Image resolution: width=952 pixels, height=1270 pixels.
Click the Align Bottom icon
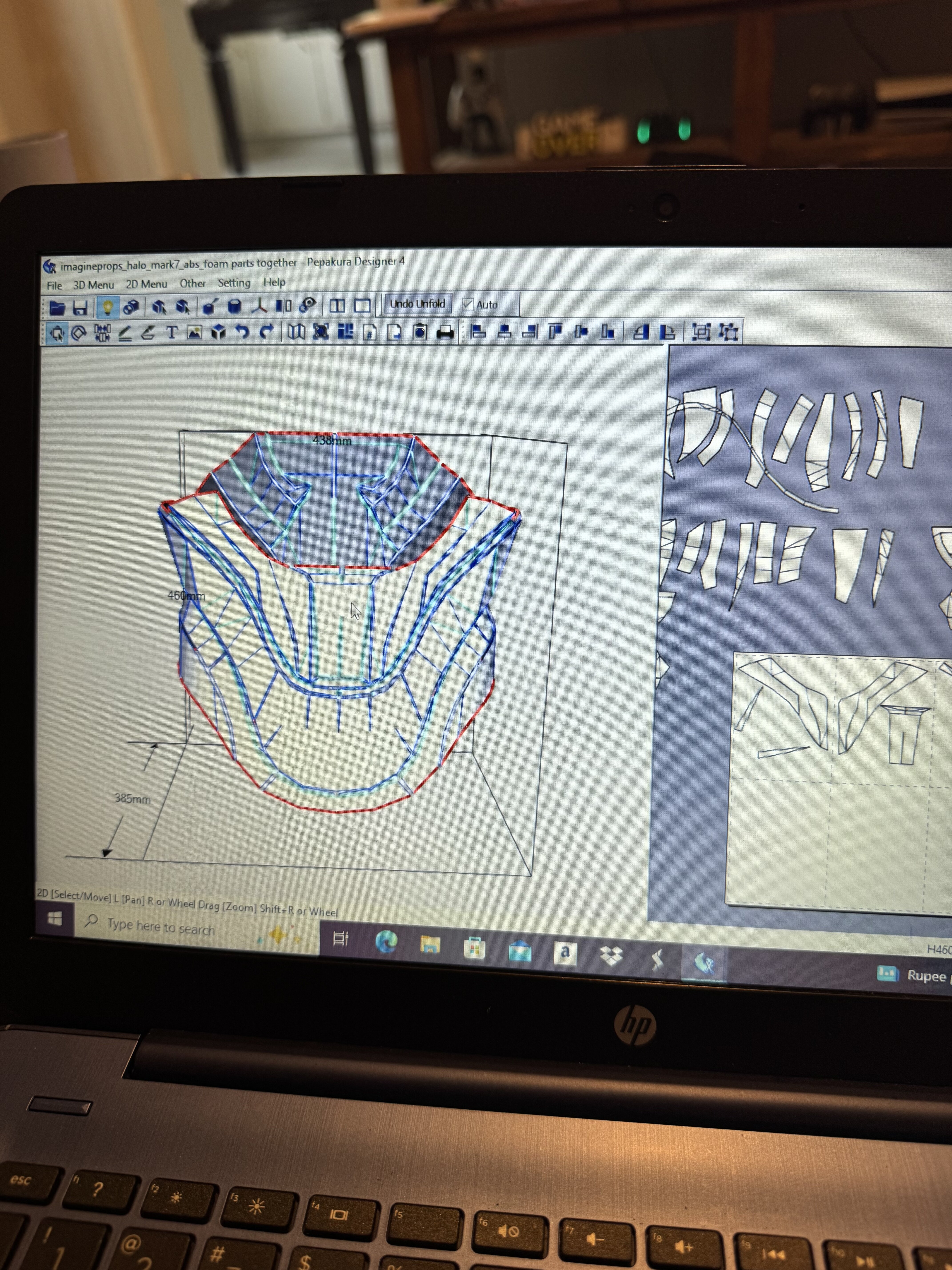(608, 332)
